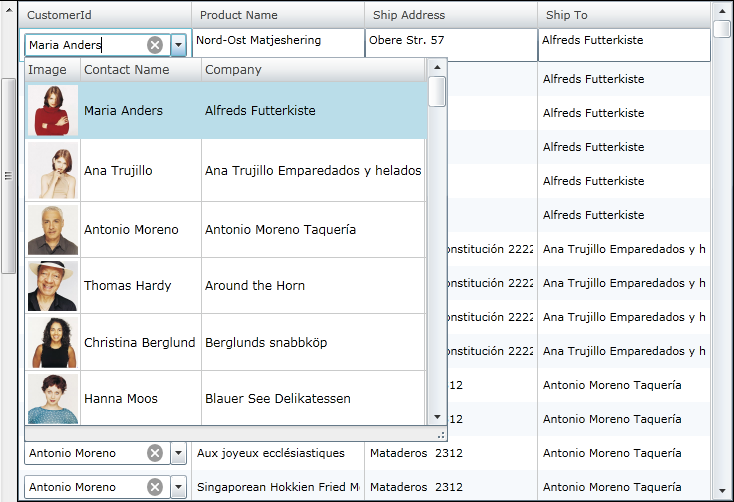734x502 pixels.
Task: Open dropdown for Aux joyeux row customer
Action: (178, 454)
